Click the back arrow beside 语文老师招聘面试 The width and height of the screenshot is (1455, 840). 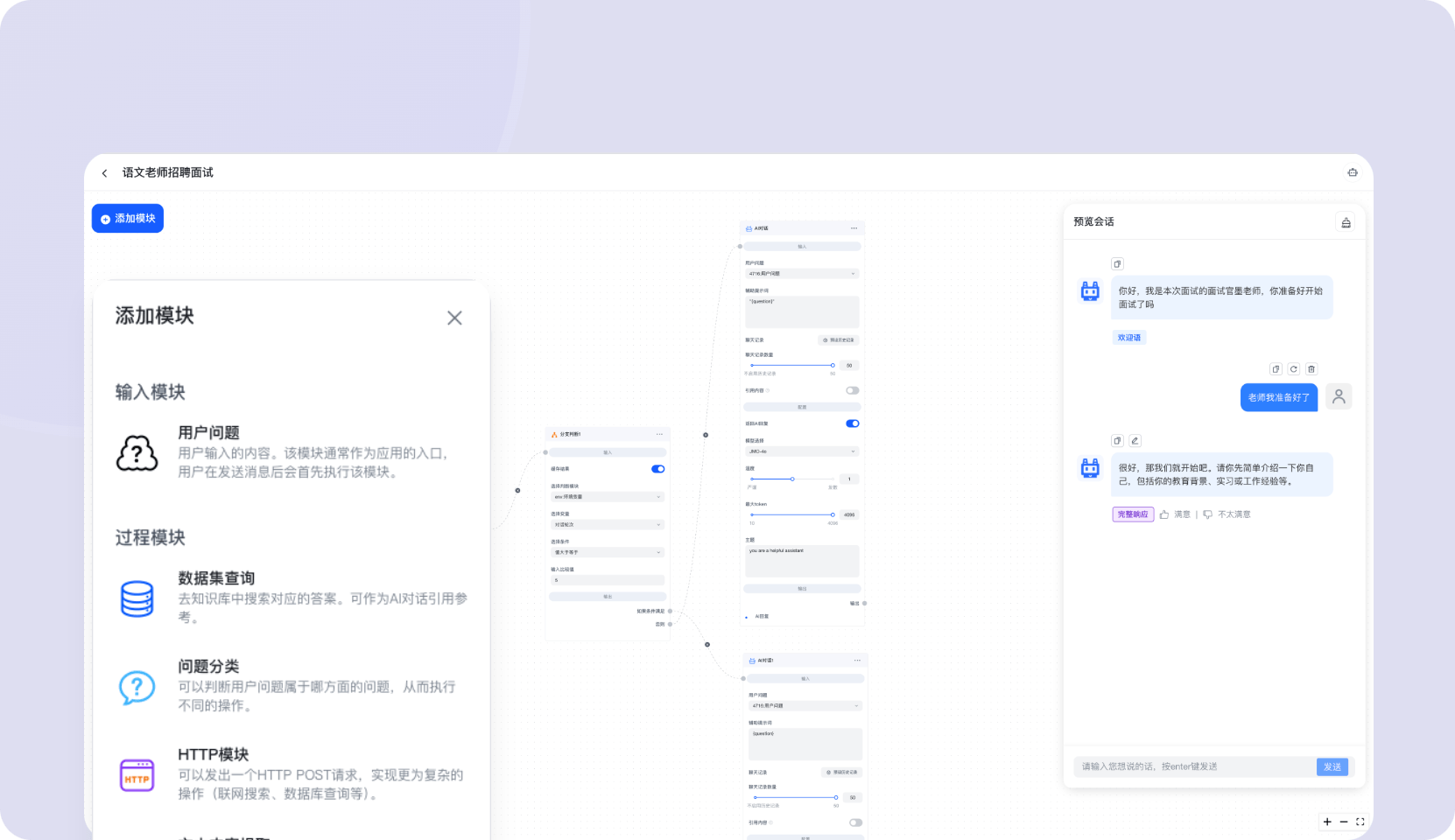click(104, 172)
